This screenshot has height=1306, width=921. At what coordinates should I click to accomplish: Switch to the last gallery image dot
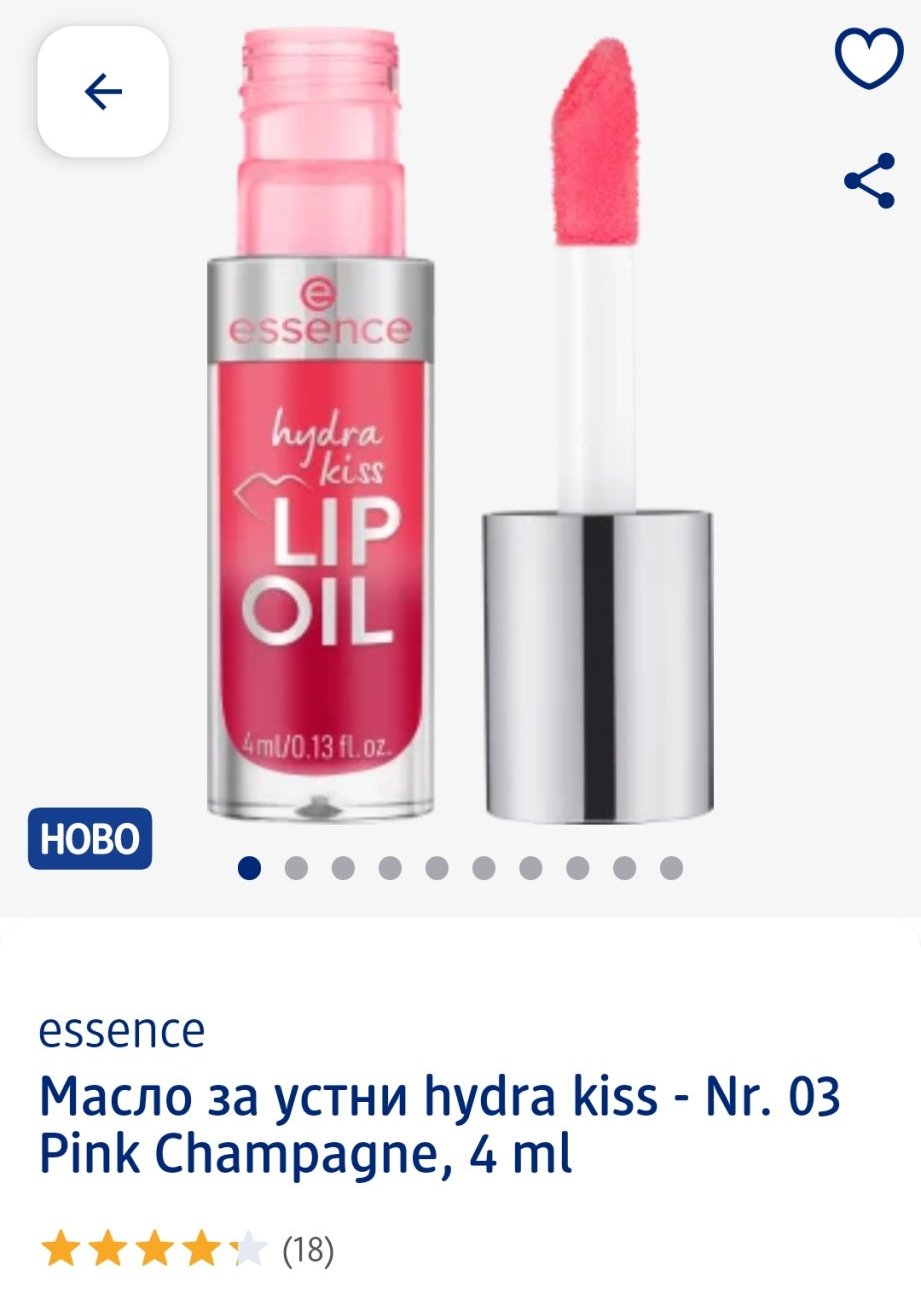(x=671, y=868)
